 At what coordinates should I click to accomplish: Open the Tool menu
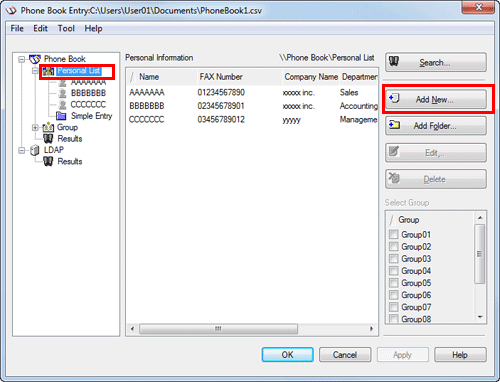click(x=66, y=29)
